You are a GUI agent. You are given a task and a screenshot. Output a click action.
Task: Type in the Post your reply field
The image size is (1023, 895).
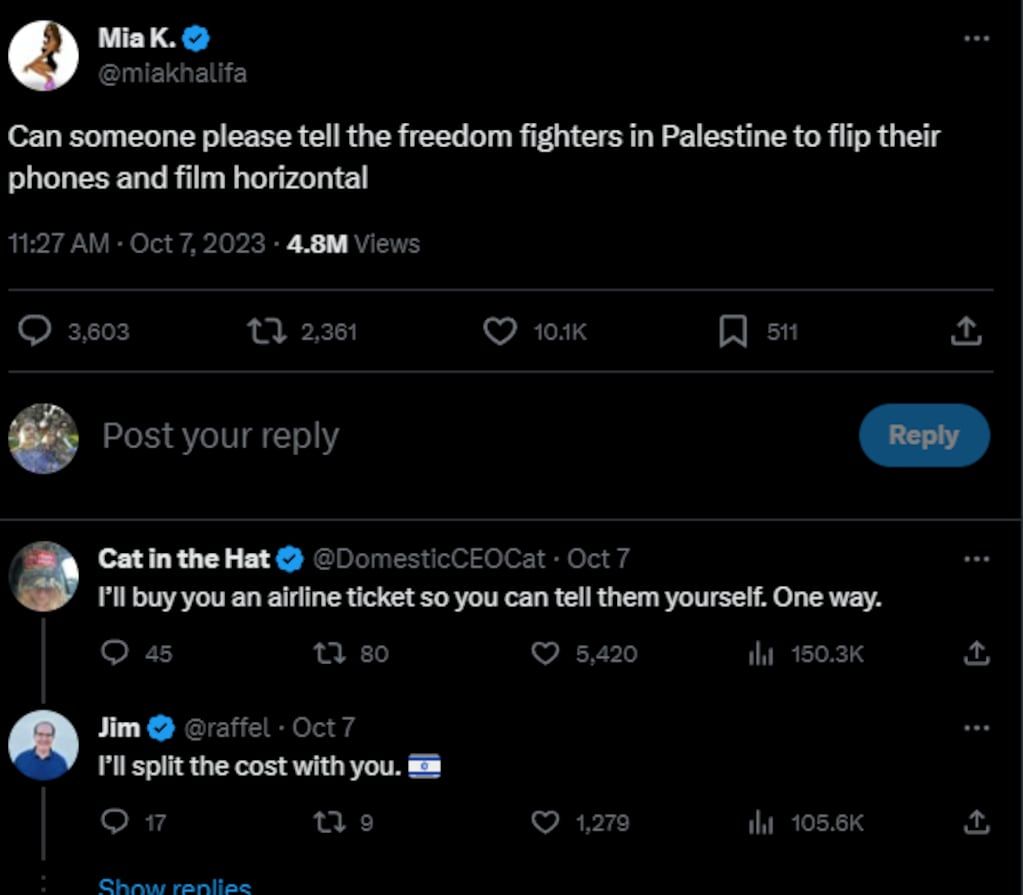pyautogui.click(x=400, y=436)
